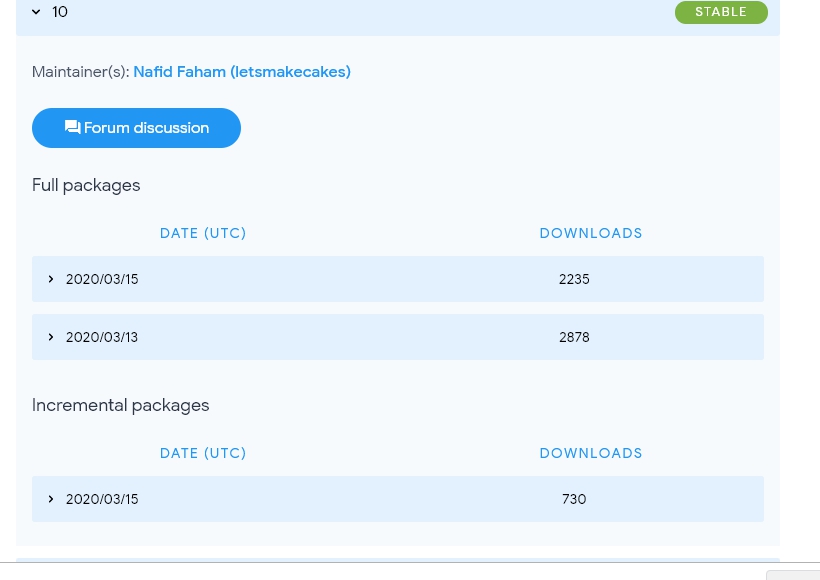
Task: Click the 2878 downloads value
Action: [x=574, y=337]
